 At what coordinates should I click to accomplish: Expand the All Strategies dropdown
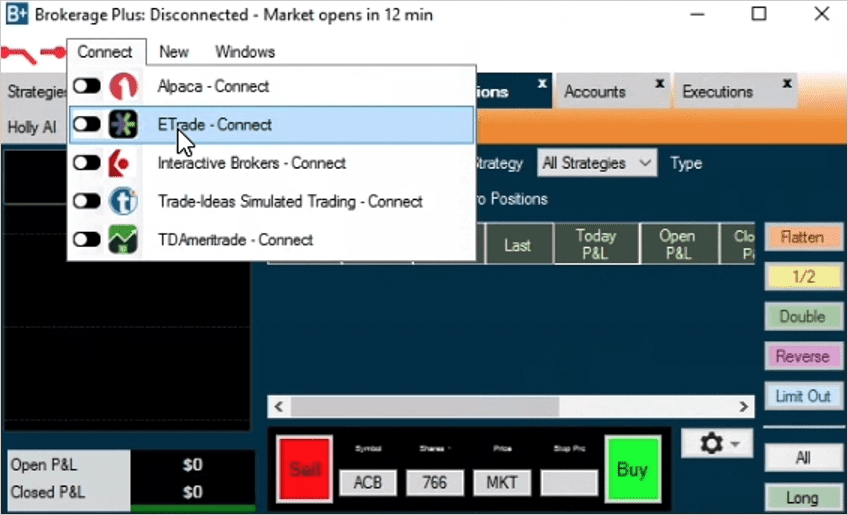(x=597, y=163)
